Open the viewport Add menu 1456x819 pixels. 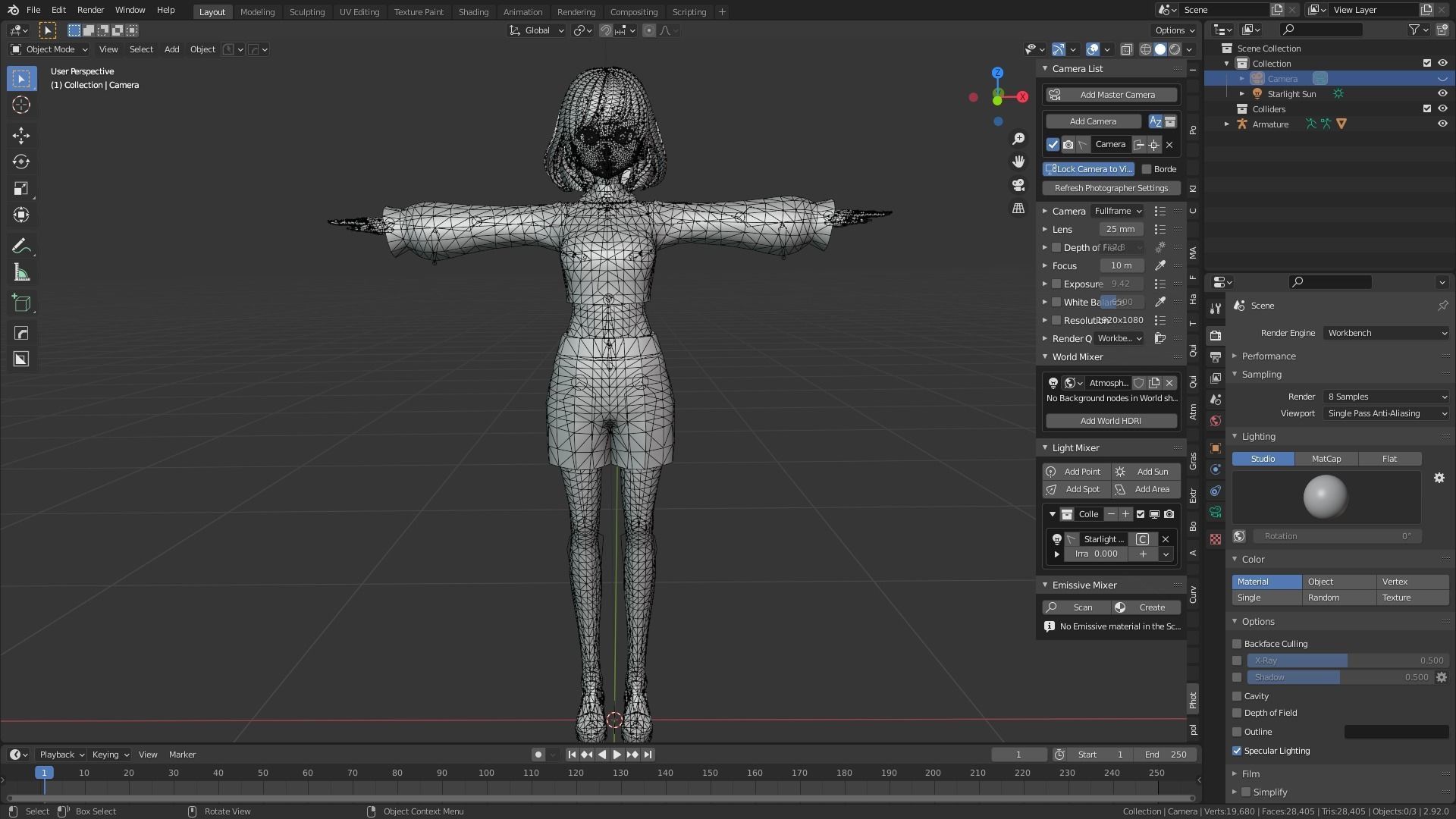click(x=172, y=49)
